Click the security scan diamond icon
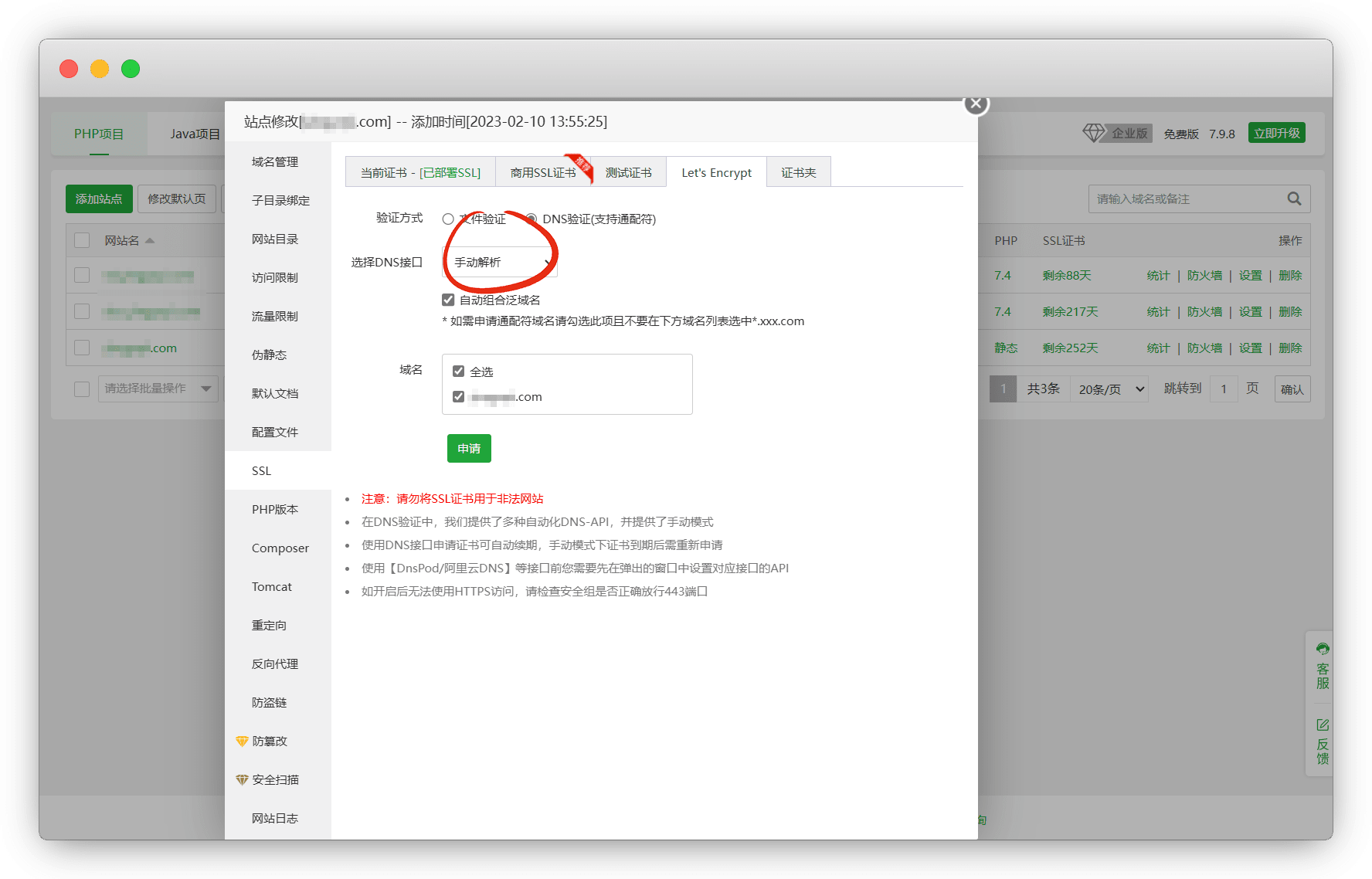 coord(242,780)
